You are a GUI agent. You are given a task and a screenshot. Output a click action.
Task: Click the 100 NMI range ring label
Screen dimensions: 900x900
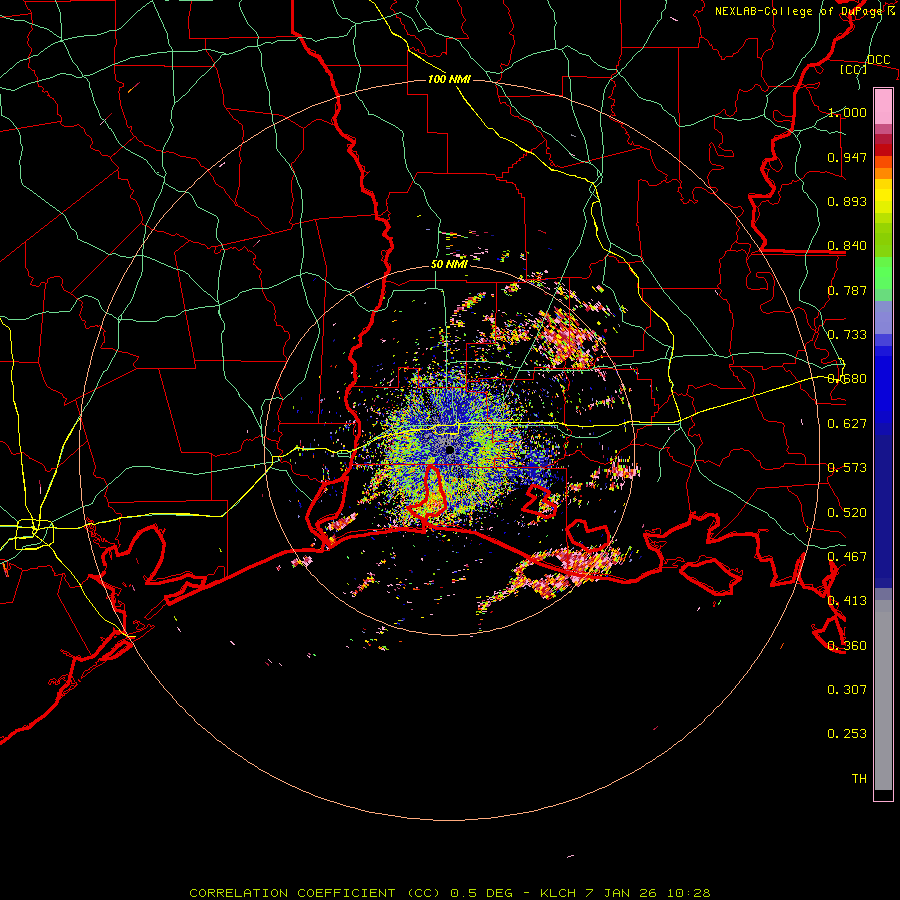tap(449, 79)
